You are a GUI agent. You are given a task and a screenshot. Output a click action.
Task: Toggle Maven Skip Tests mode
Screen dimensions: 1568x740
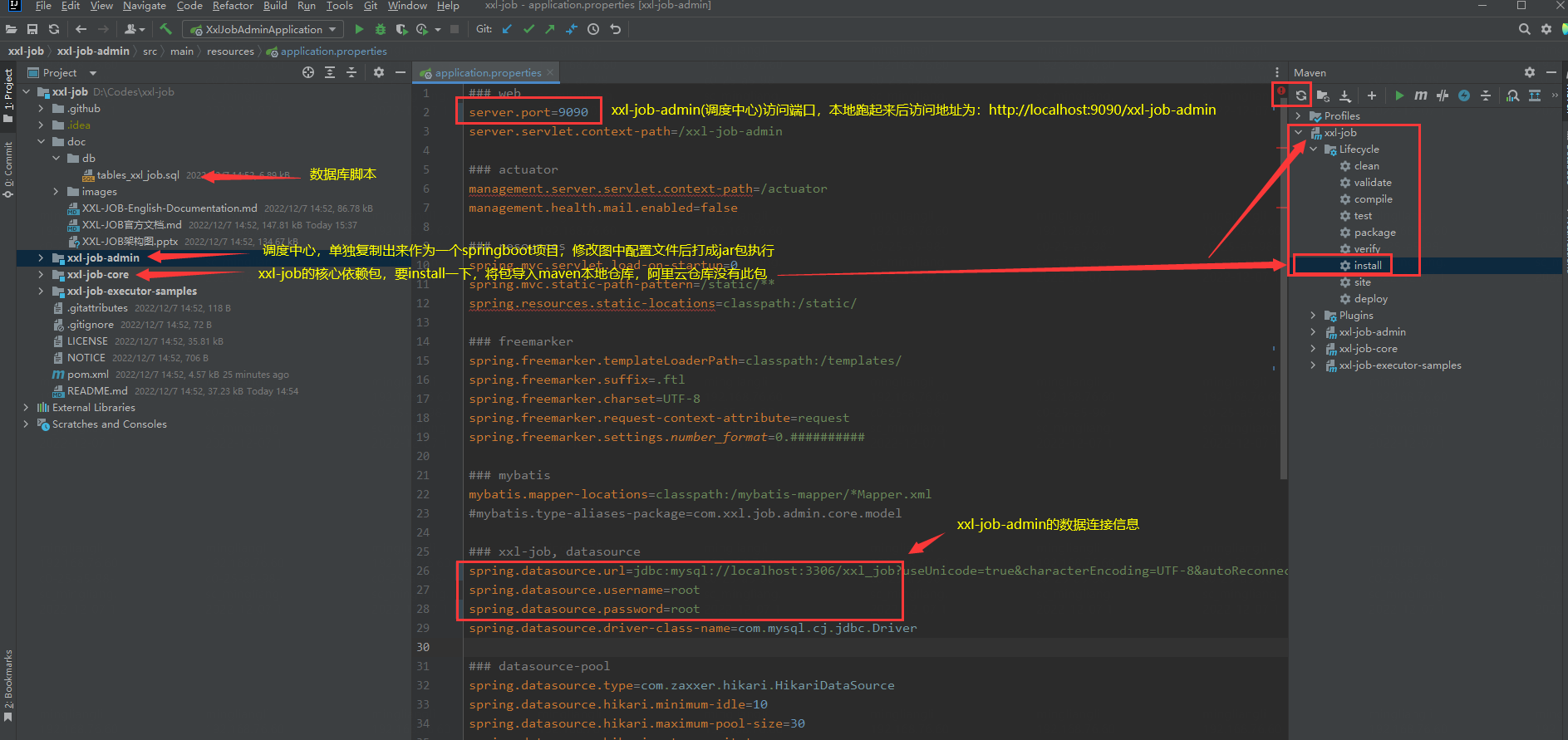click(x=1464, y=96)
